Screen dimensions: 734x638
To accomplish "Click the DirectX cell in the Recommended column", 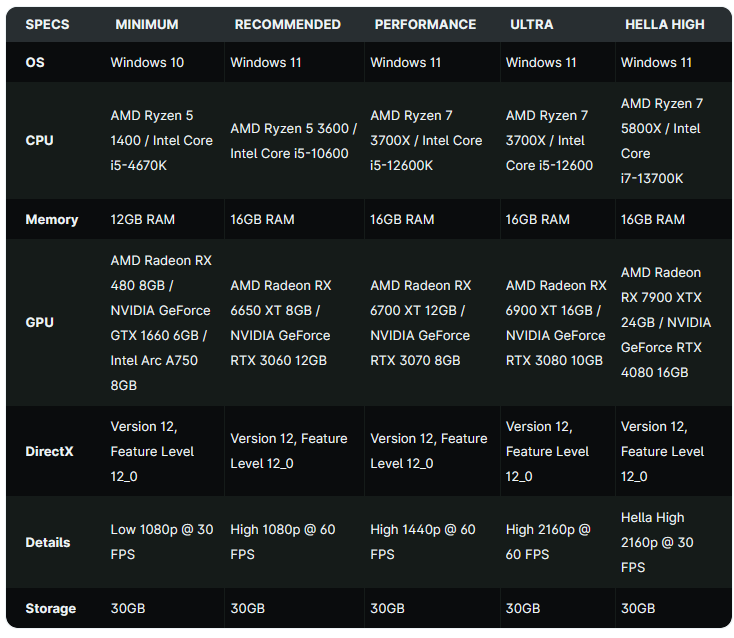I will (x=288, y=451).
